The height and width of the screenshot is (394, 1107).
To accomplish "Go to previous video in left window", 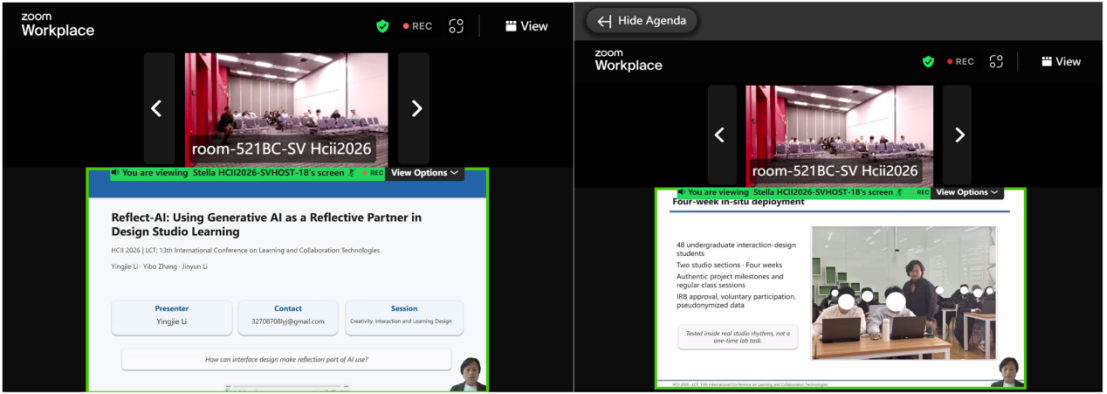I will (157, 108).
